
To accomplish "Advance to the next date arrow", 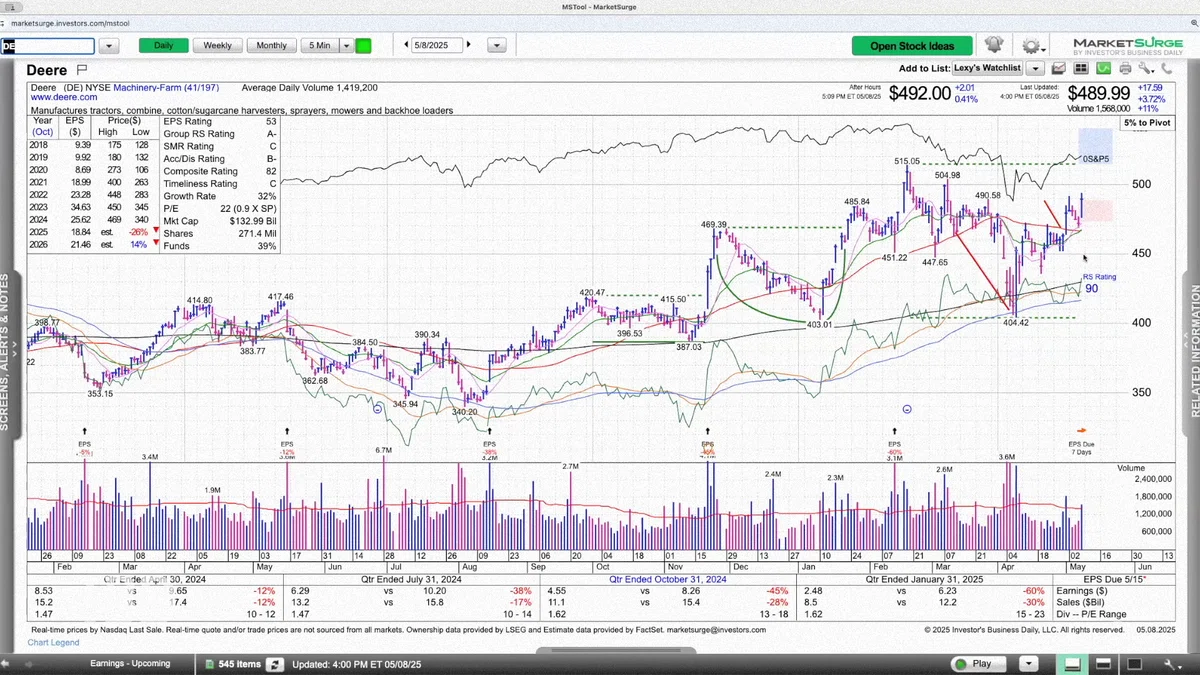I will click(x=468, y=45).
